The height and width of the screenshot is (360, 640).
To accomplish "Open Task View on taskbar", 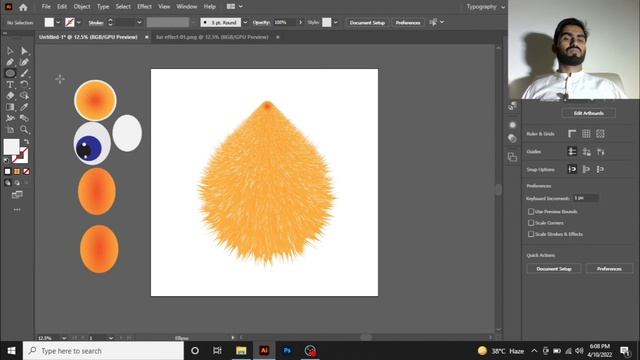I will 217,351.
